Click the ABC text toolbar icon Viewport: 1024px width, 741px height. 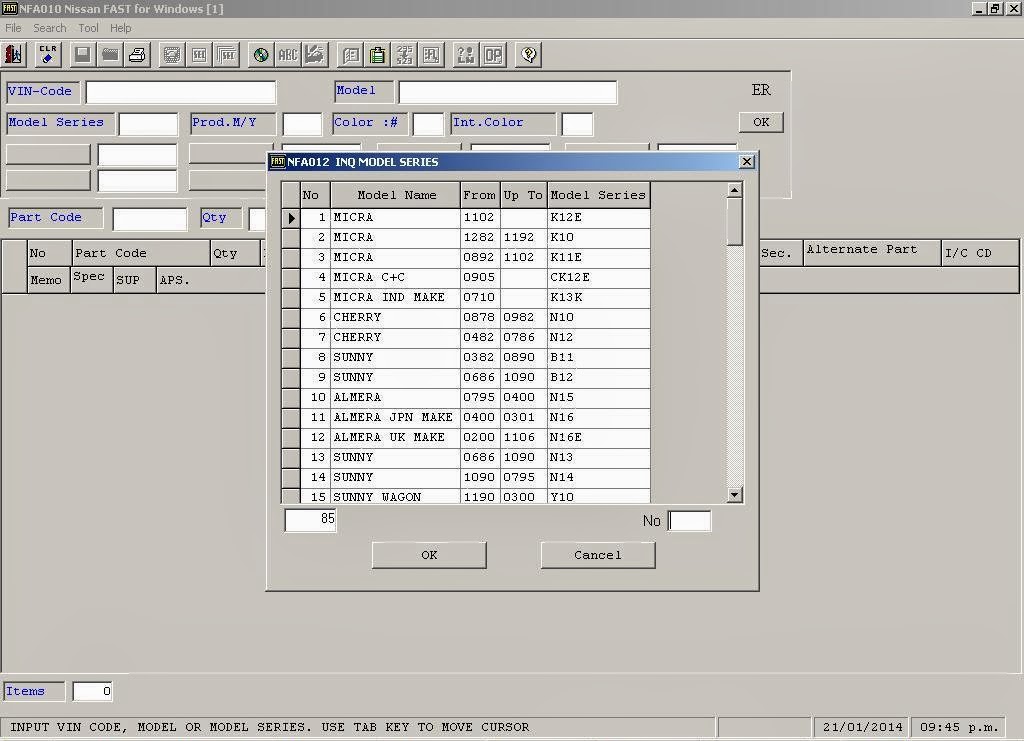pyautogui.click(x=288, y=55)
